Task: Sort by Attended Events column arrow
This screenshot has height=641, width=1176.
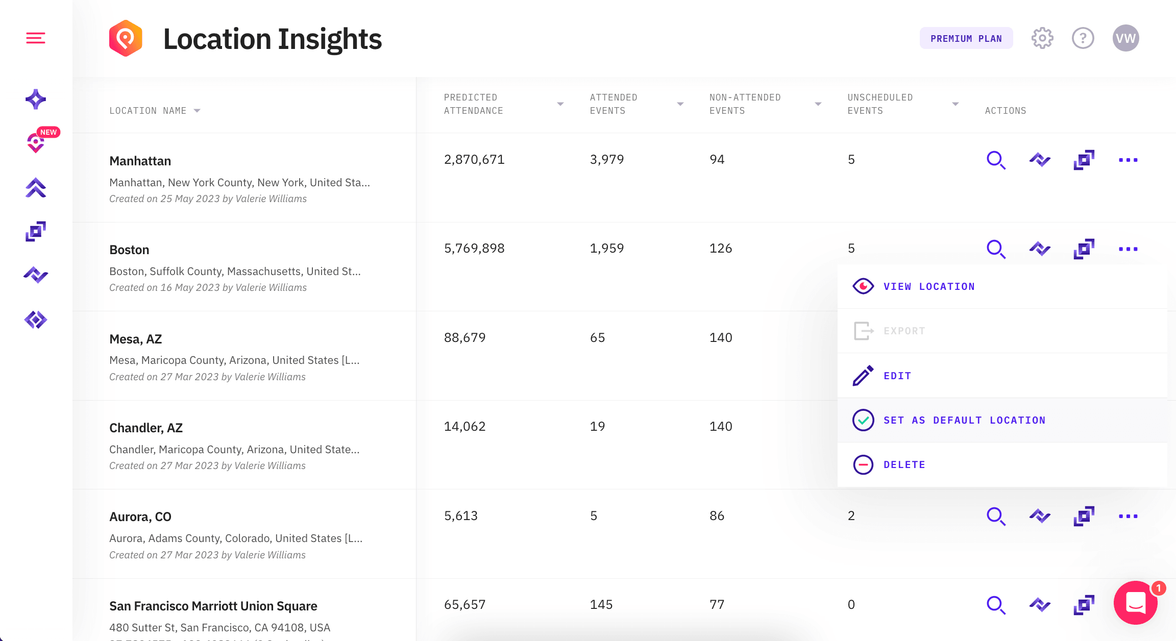Action: point(680,104)
